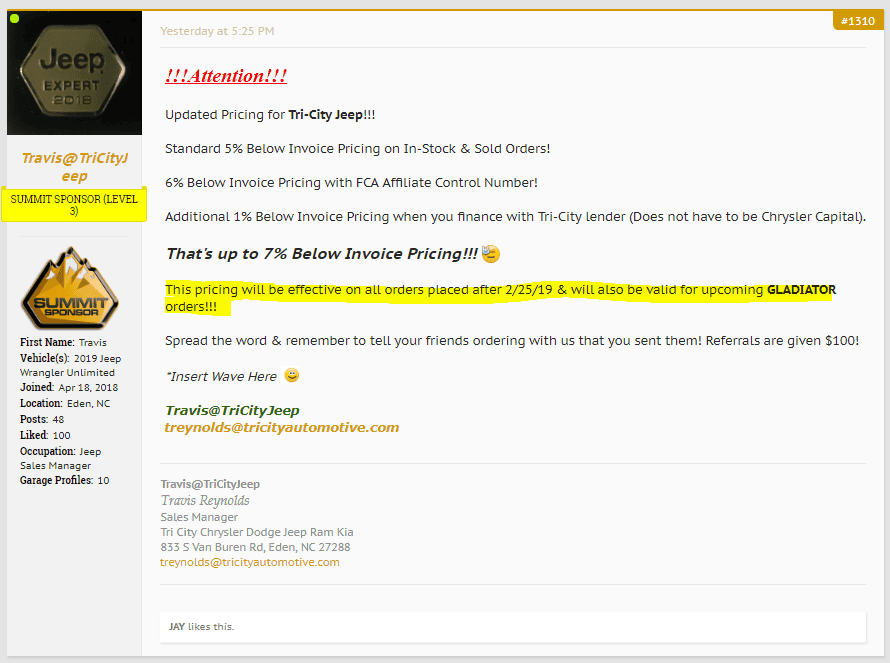Click That's up to 7% Below Invoice Pricing

(x=322, y=254)
